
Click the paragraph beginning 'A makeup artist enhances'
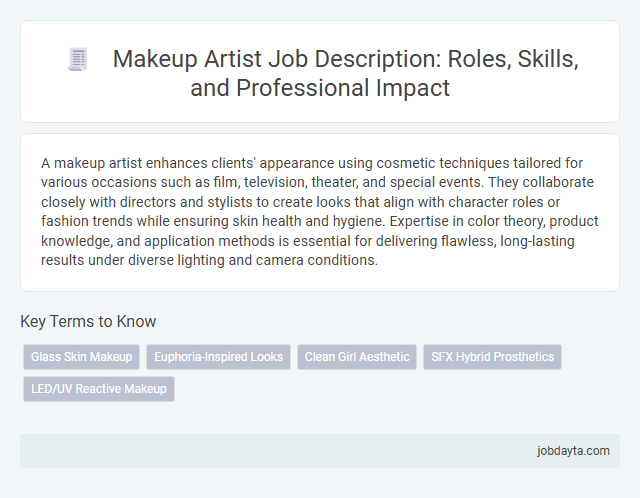pyautogui.click(x=320, y=211)
